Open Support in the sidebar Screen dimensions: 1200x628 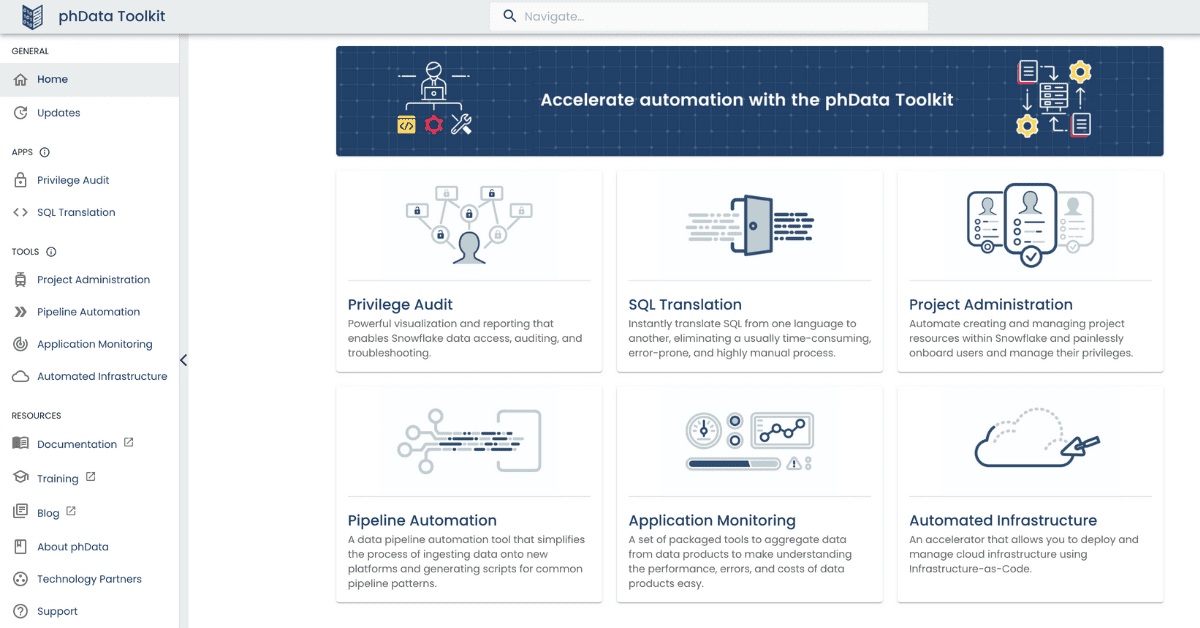[57, 611]
